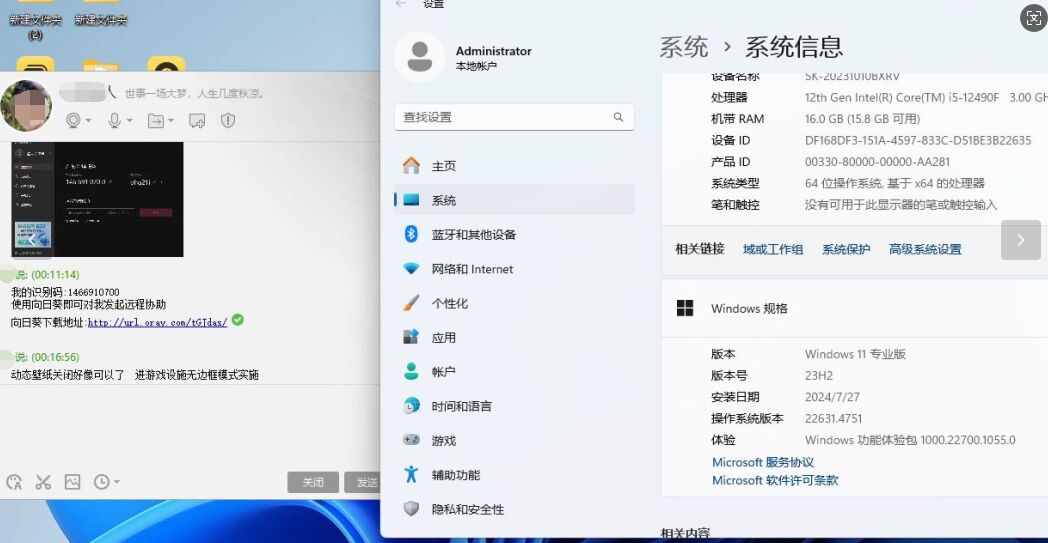Open 应用 settings
Viewport: 1048px width, 543px height.
[x=514, y=338]
